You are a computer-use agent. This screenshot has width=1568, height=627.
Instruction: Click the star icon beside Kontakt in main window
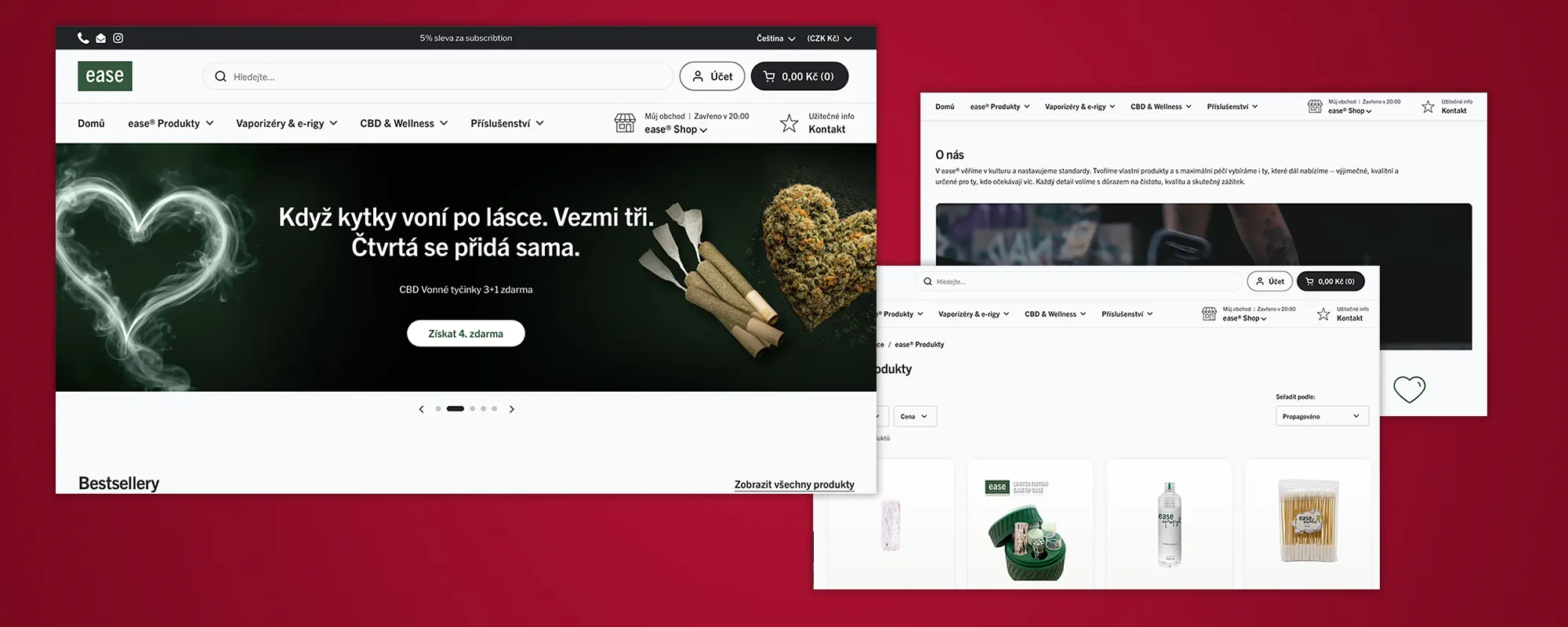(x=789, y=123)
